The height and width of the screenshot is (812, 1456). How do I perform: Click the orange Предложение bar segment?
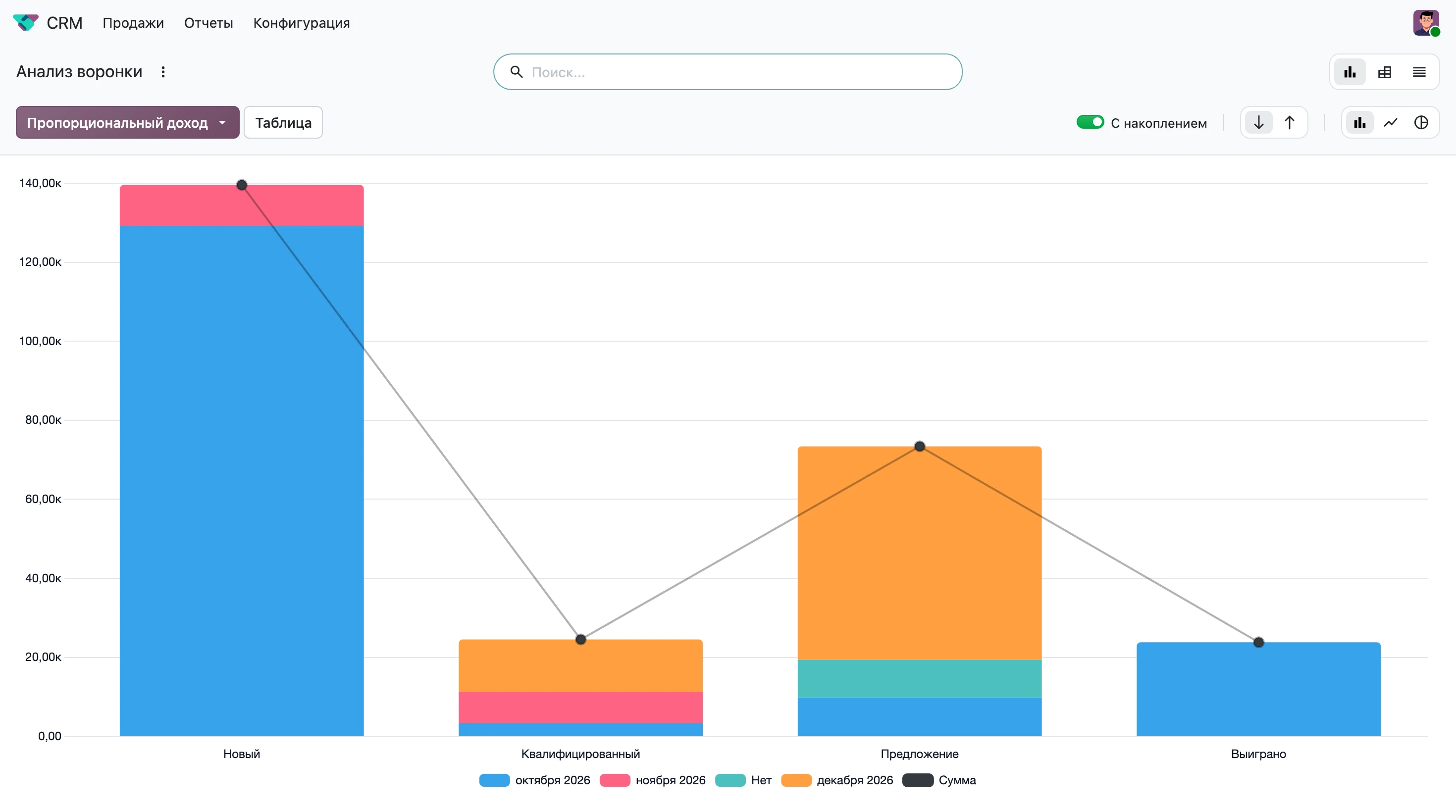pyautogui.click(x=920, y=553)
